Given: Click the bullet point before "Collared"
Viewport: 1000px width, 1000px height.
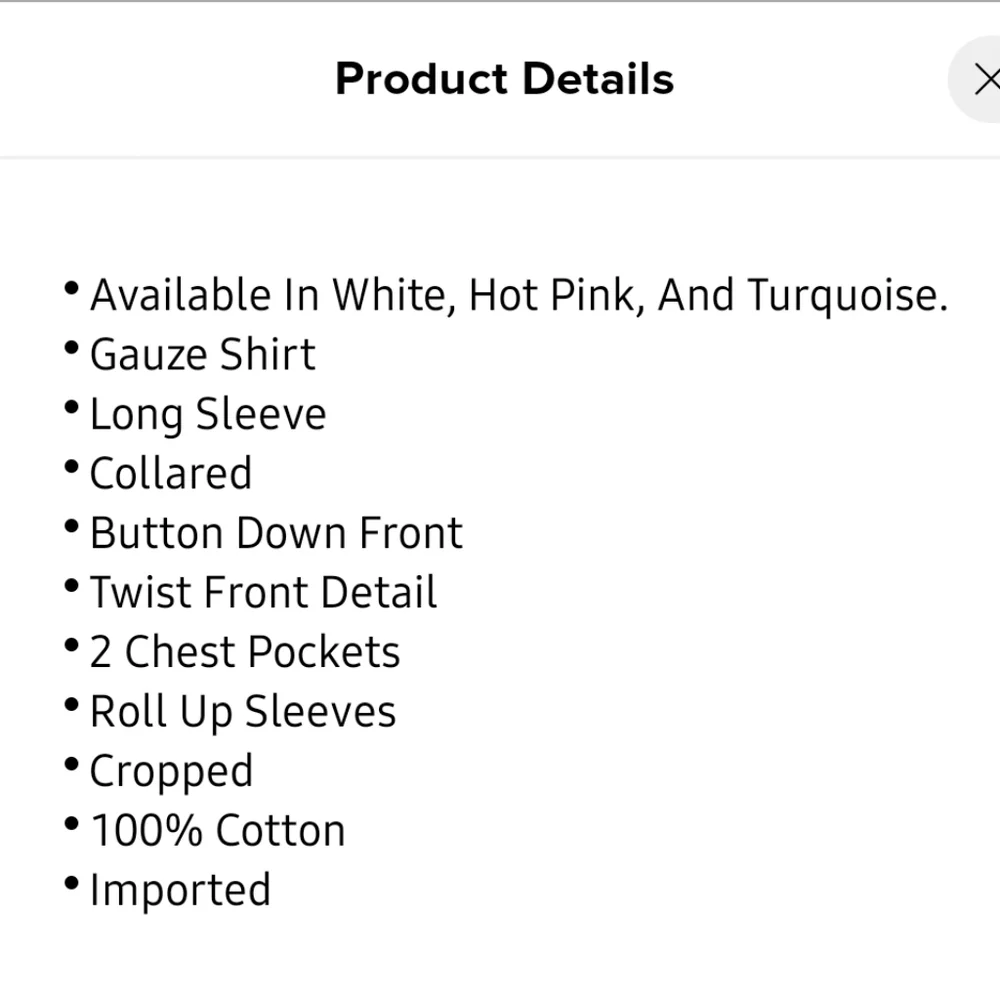Looking at the screenshot, I should point(71,468).
